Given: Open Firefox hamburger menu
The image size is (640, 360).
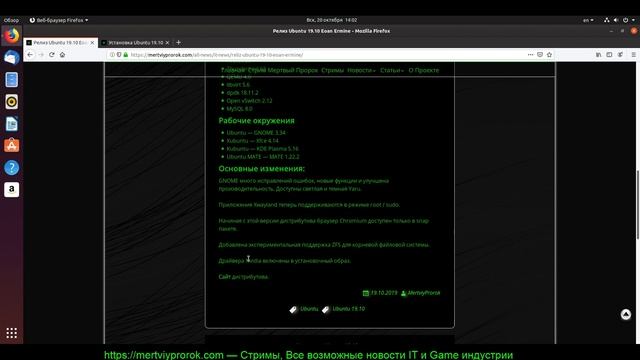Looking at the screenshot, I should click(633, 55).
